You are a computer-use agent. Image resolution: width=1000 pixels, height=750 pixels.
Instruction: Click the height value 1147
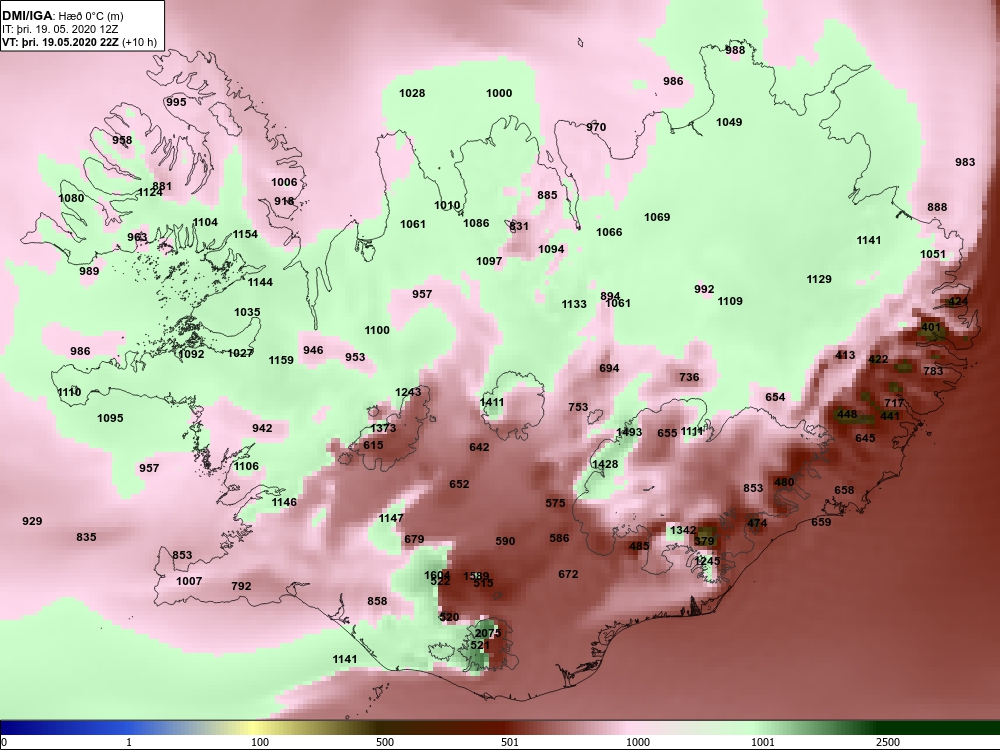391,518
